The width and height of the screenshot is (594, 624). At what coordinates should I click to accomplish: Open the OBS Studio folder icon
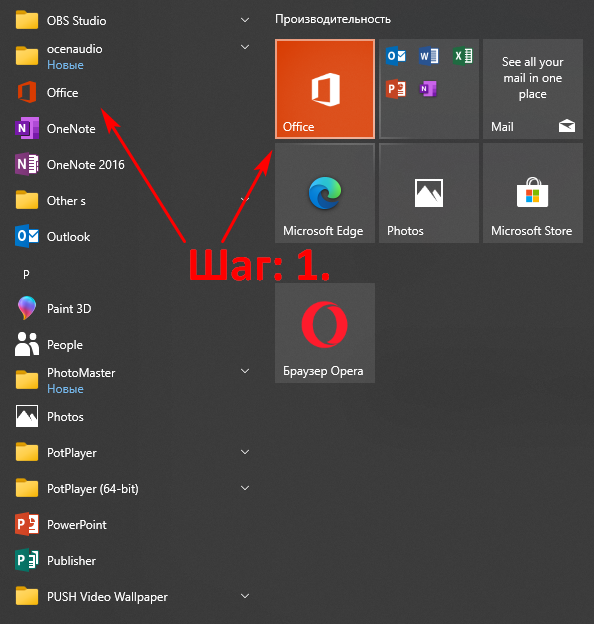point(27,20)
